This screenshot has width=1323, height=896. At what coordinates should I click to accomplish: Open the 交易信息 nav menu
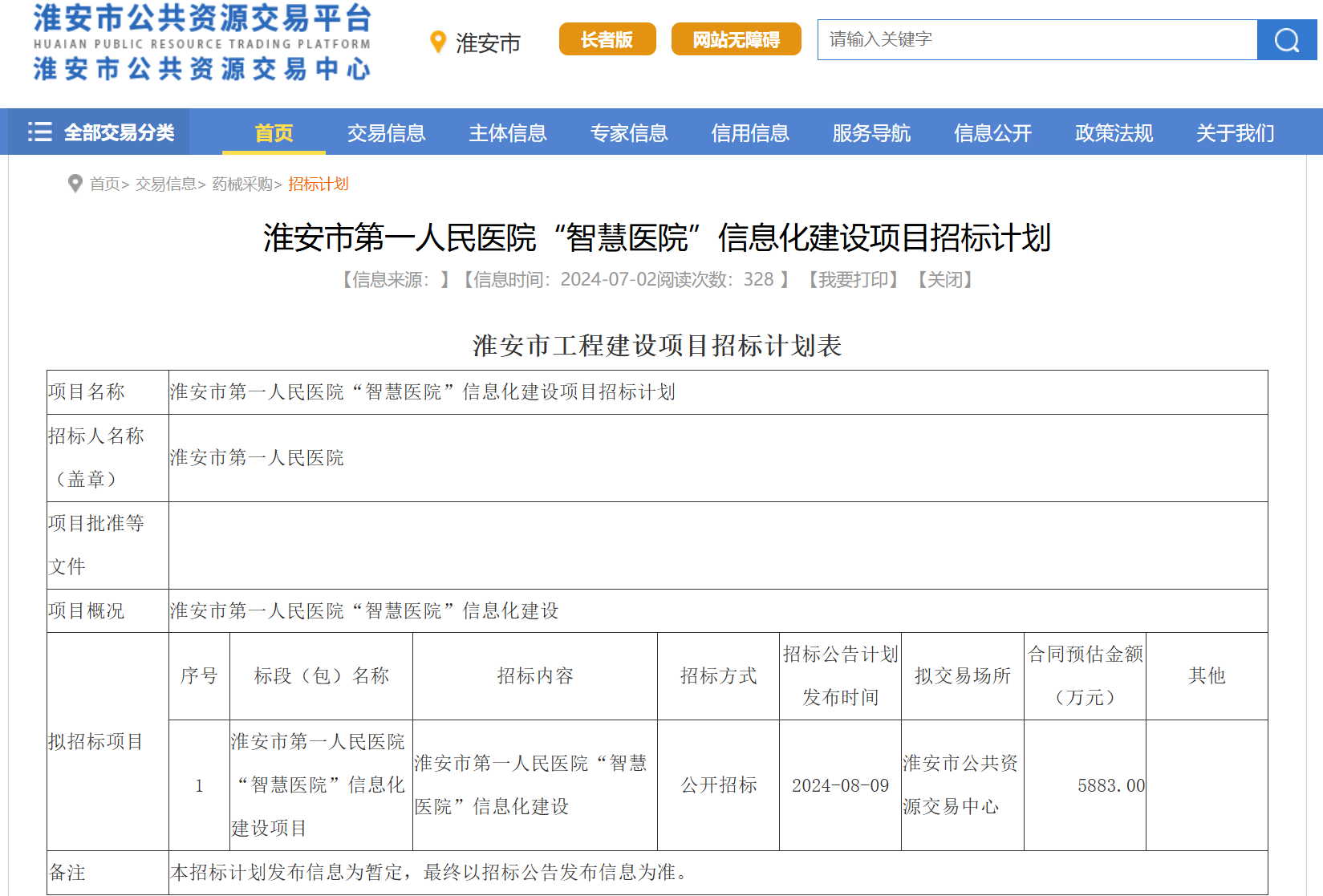pos(386,133)
